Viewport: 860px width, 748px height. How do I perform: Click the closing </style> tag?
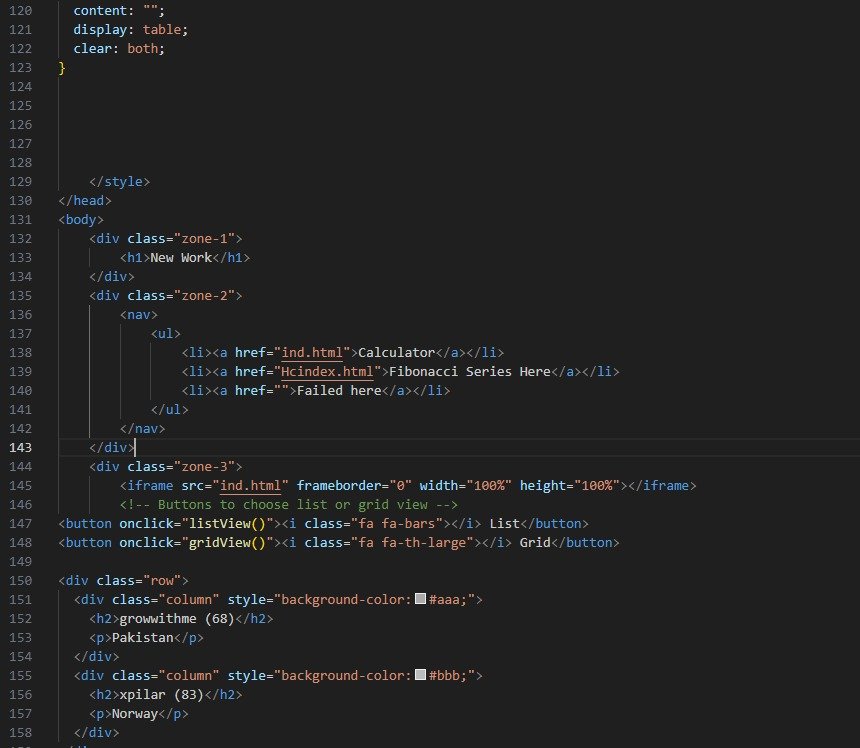[x=120, y=182]
